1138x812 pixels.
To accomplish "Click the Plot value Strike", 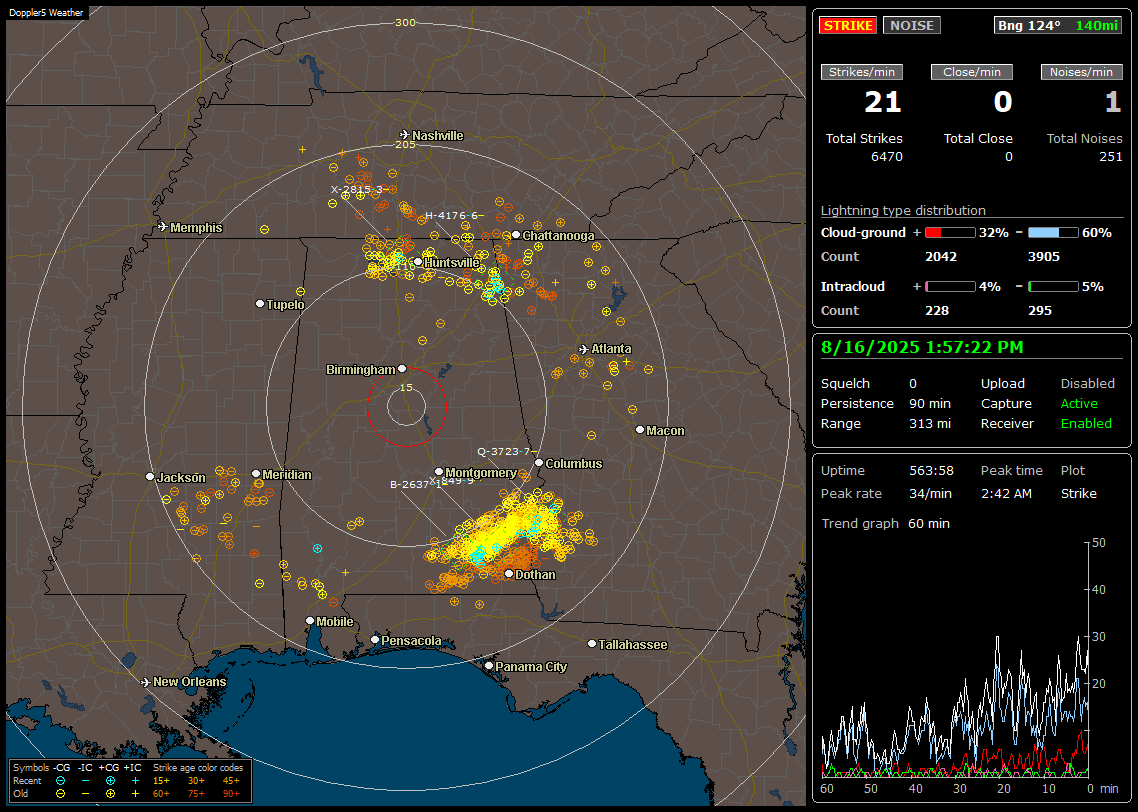I will (1078, 493).
